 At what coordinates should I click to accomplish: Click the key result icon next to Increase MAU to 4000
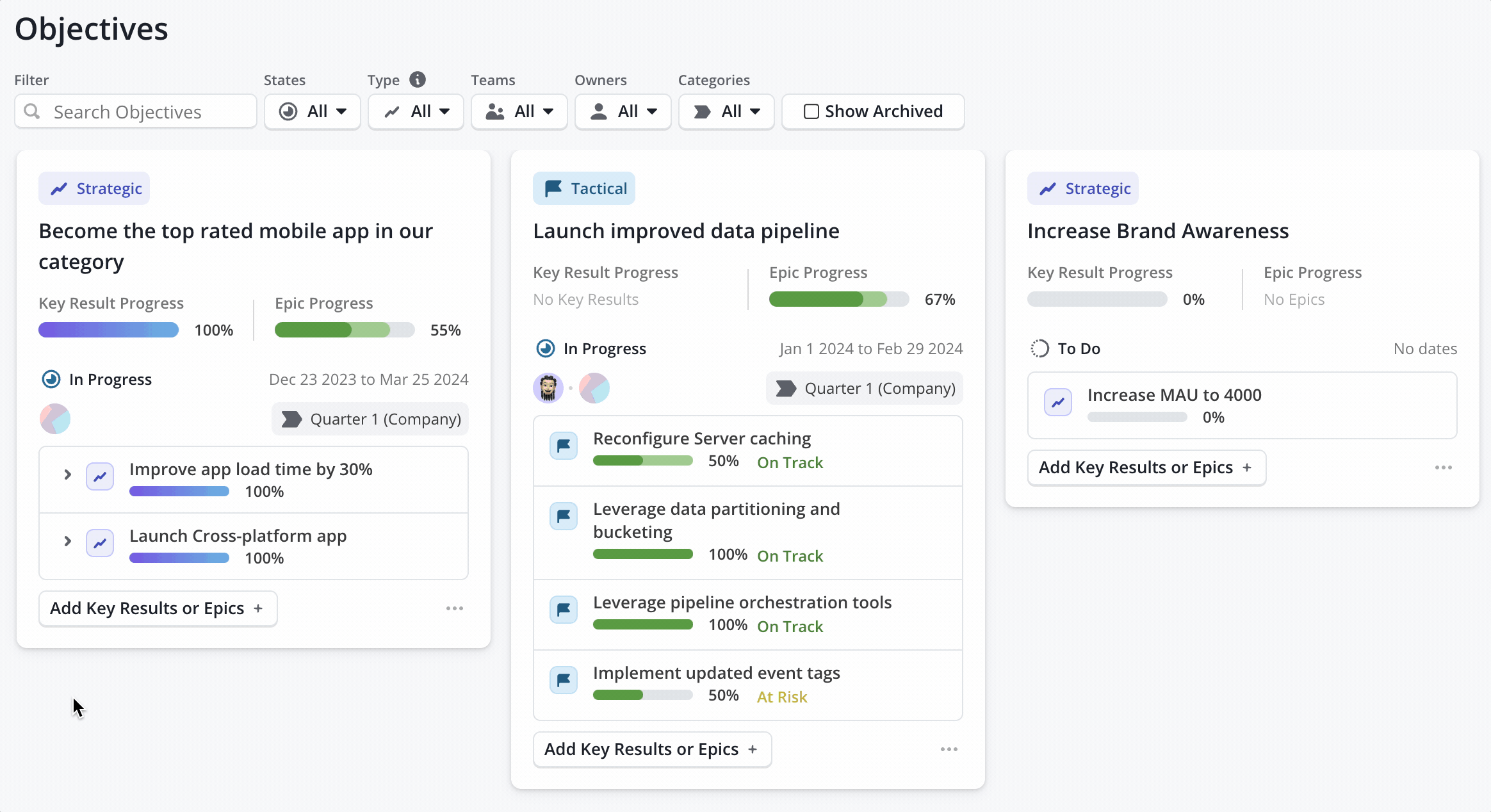(1057, 402)
